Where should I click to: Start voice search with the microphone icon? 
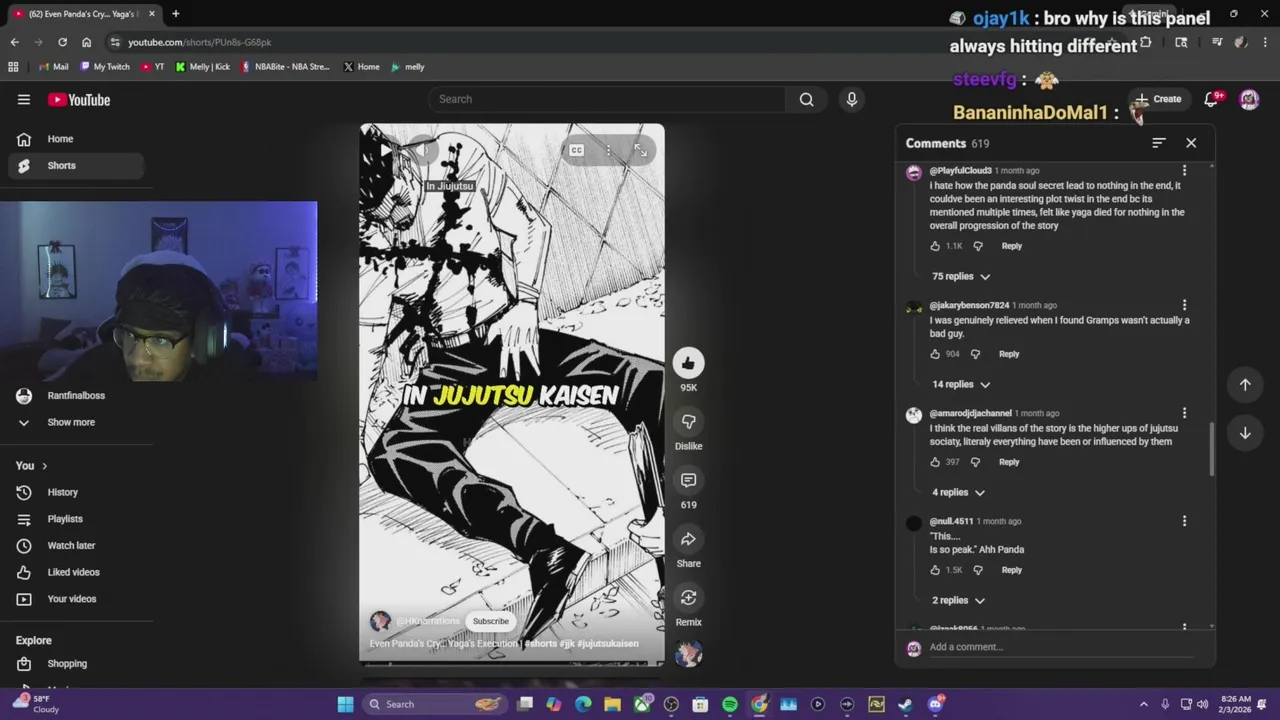click(x=852, y=99)
